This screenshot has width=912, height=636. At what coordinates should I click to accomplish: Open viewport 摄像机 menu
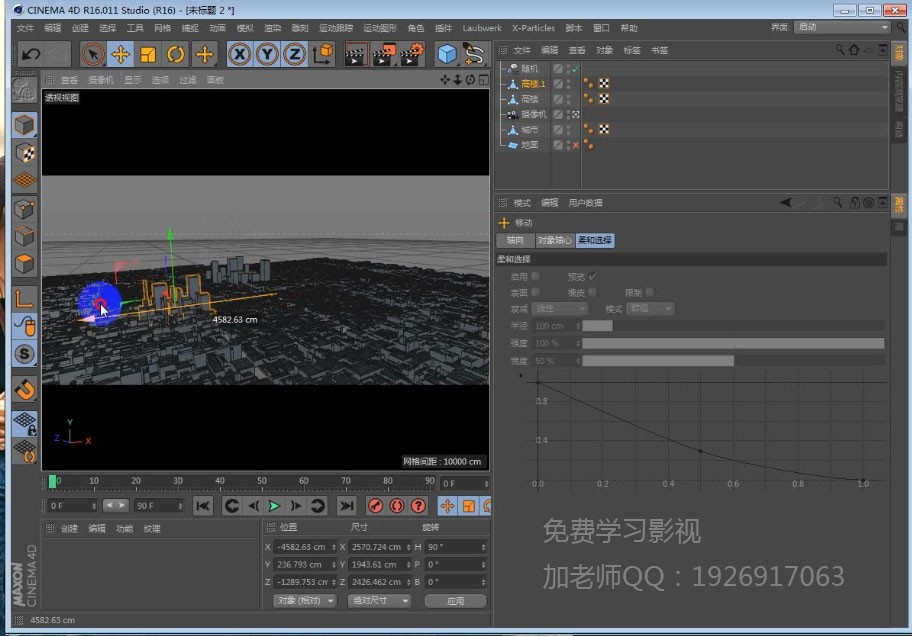(101, 80)
